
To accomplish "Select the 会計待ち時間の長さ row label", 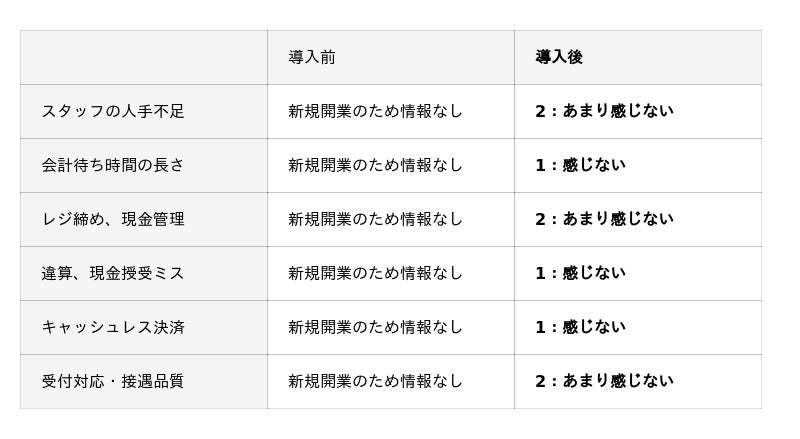I will (113, 165).
